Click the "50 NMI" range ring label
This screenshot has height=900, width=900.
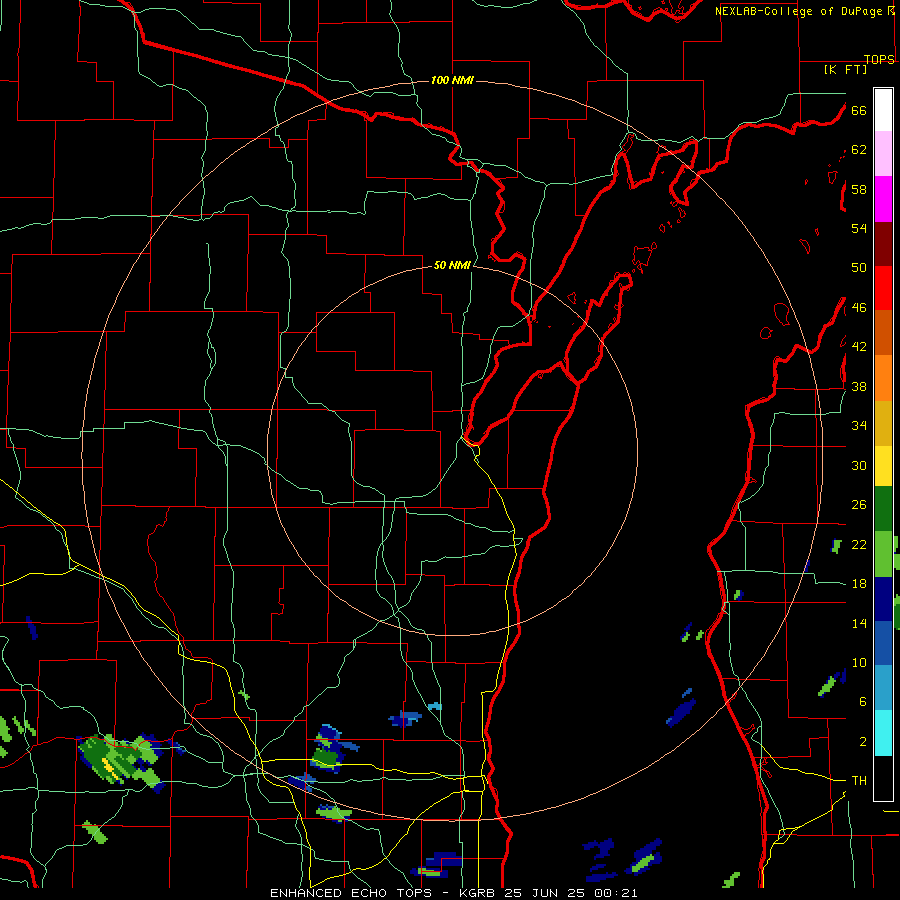point(452,265)
